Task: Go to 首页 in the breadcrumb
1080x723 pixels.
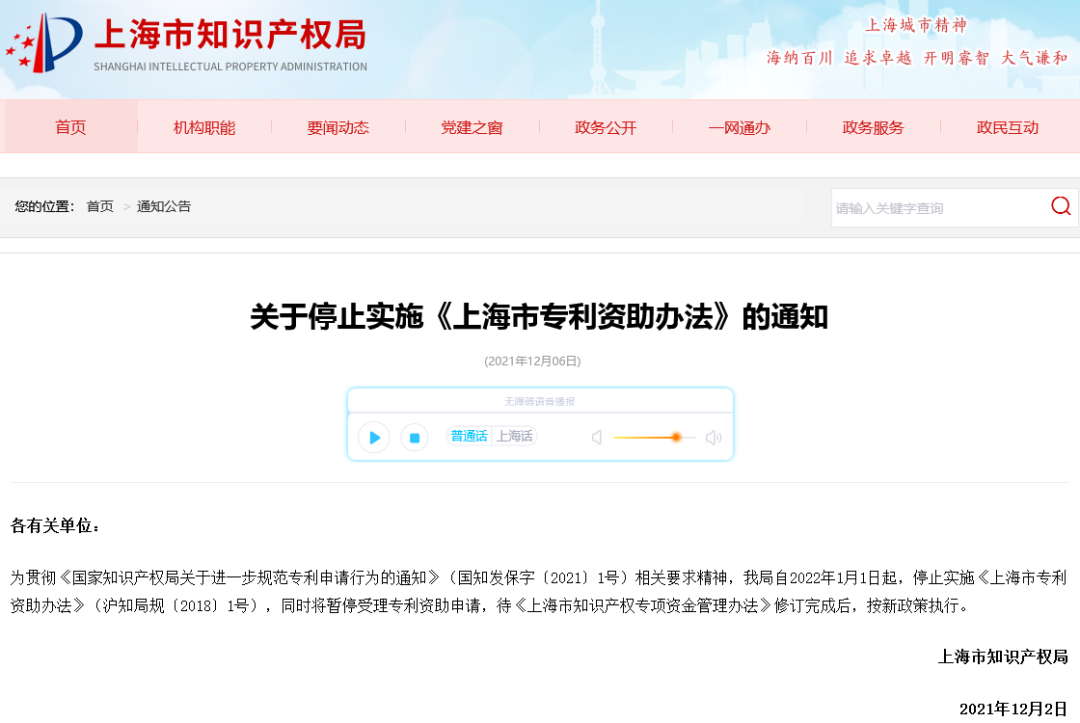Action: tap(100, 206)
